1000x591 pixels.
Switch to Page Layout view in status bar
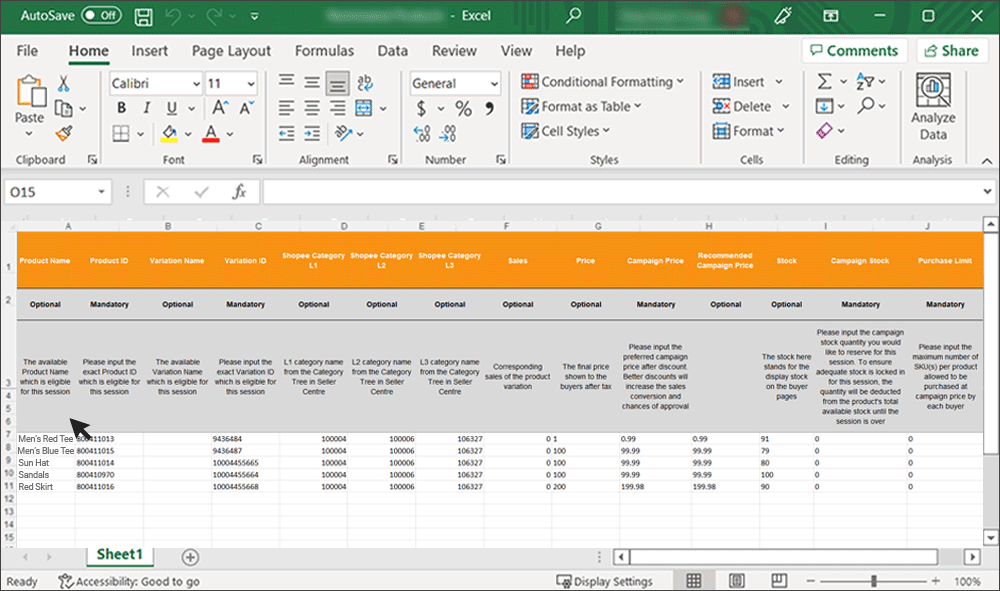[736, 581]
